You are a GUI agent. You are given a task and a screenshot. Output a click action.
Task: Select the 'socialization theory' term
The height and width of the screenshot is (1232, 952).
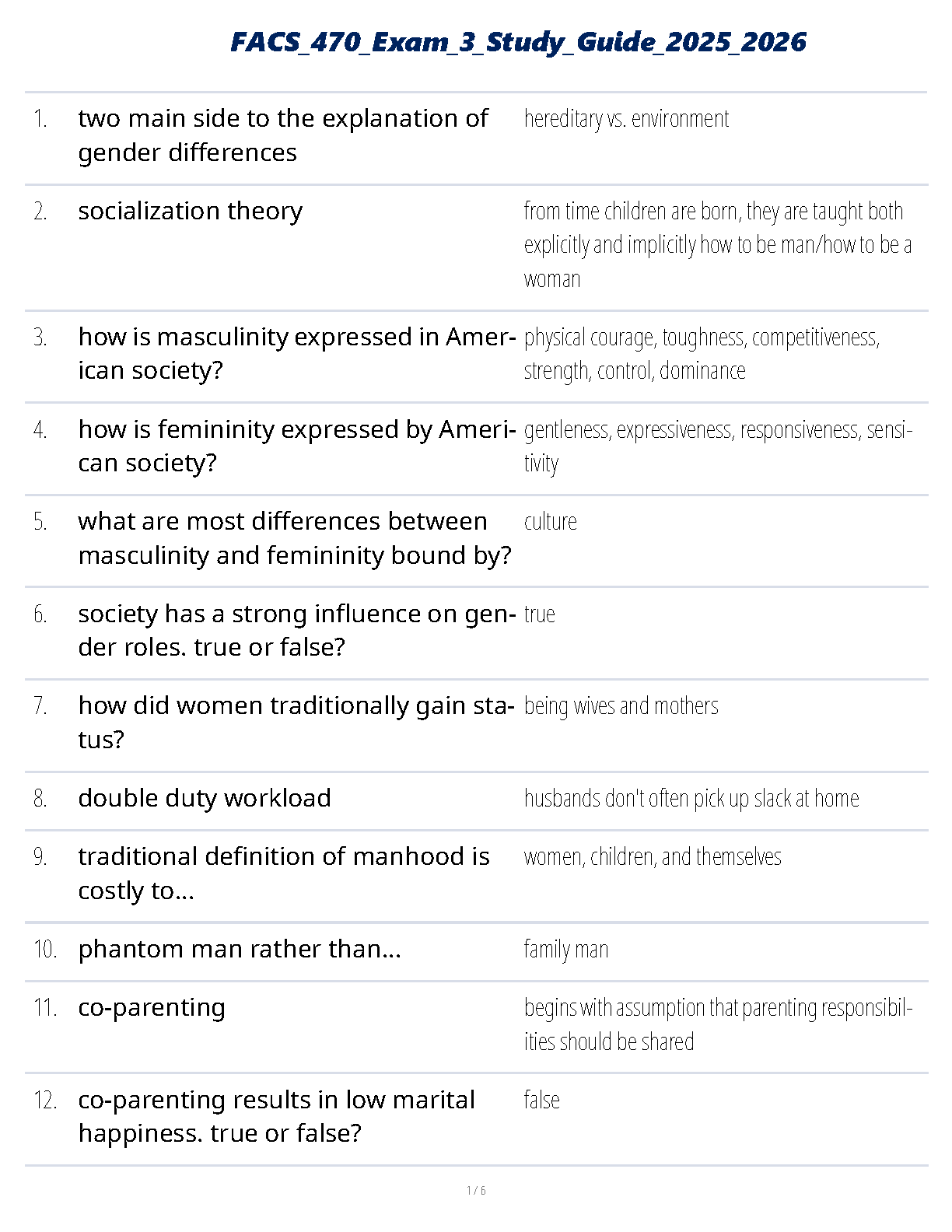(190, 211)
